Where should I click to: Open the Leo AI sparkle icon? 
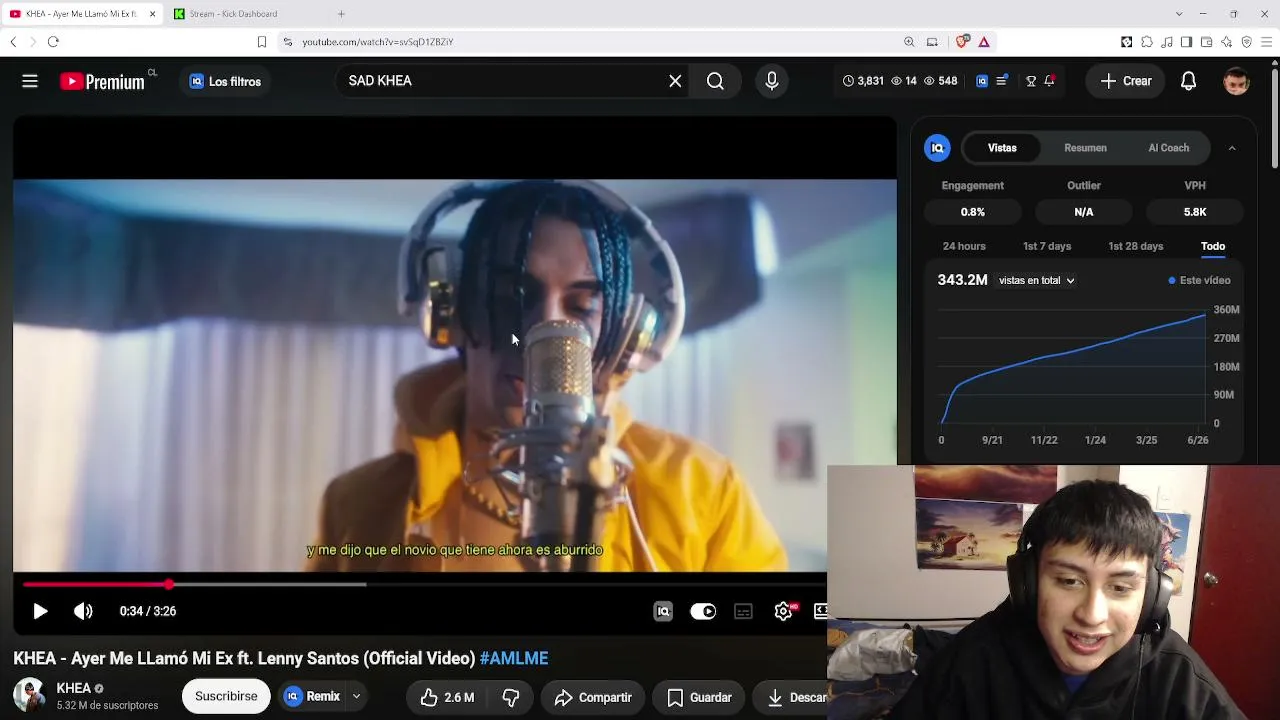(x=1226, y=42)
